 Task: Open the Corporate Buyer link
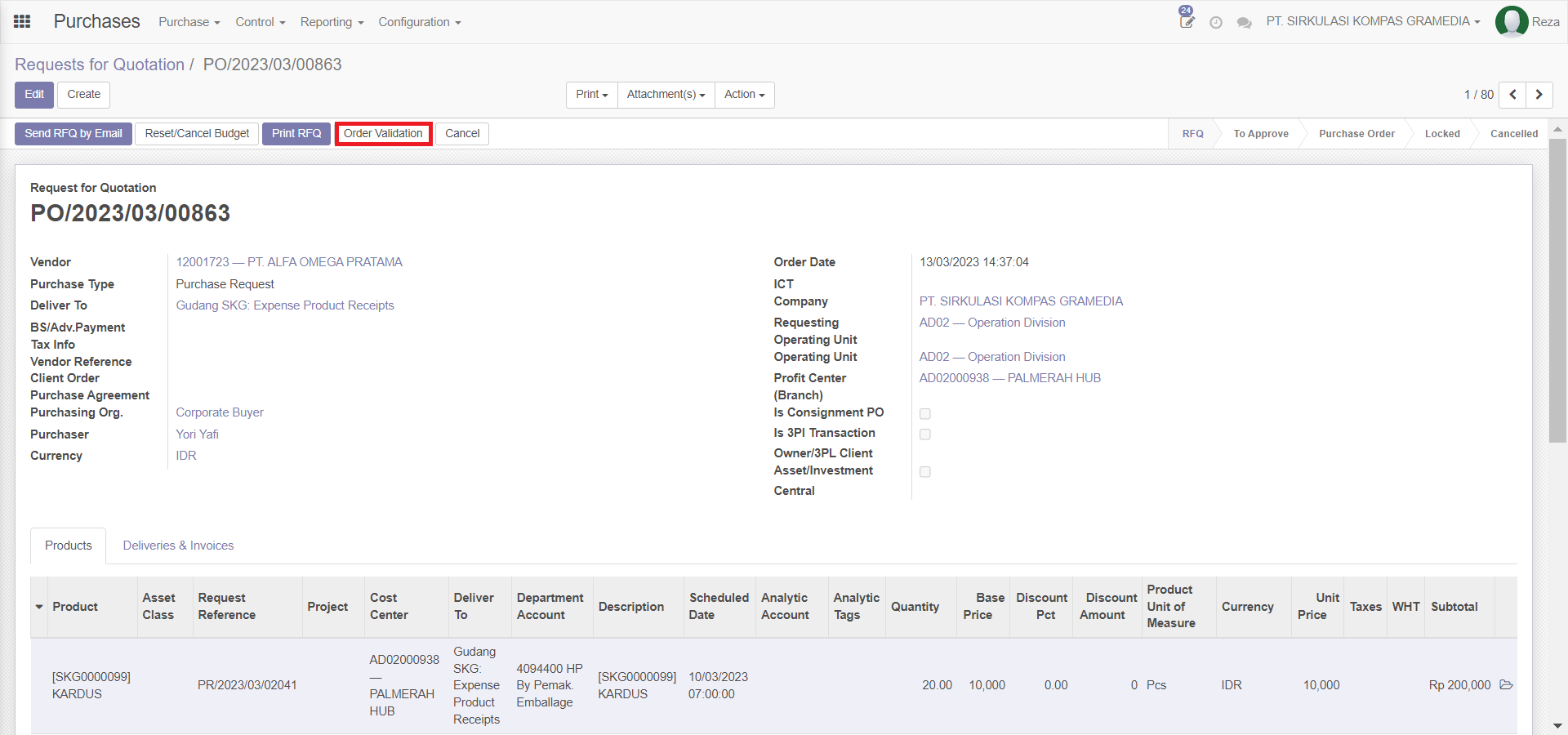pyautogui.click(x=220, y=412)
